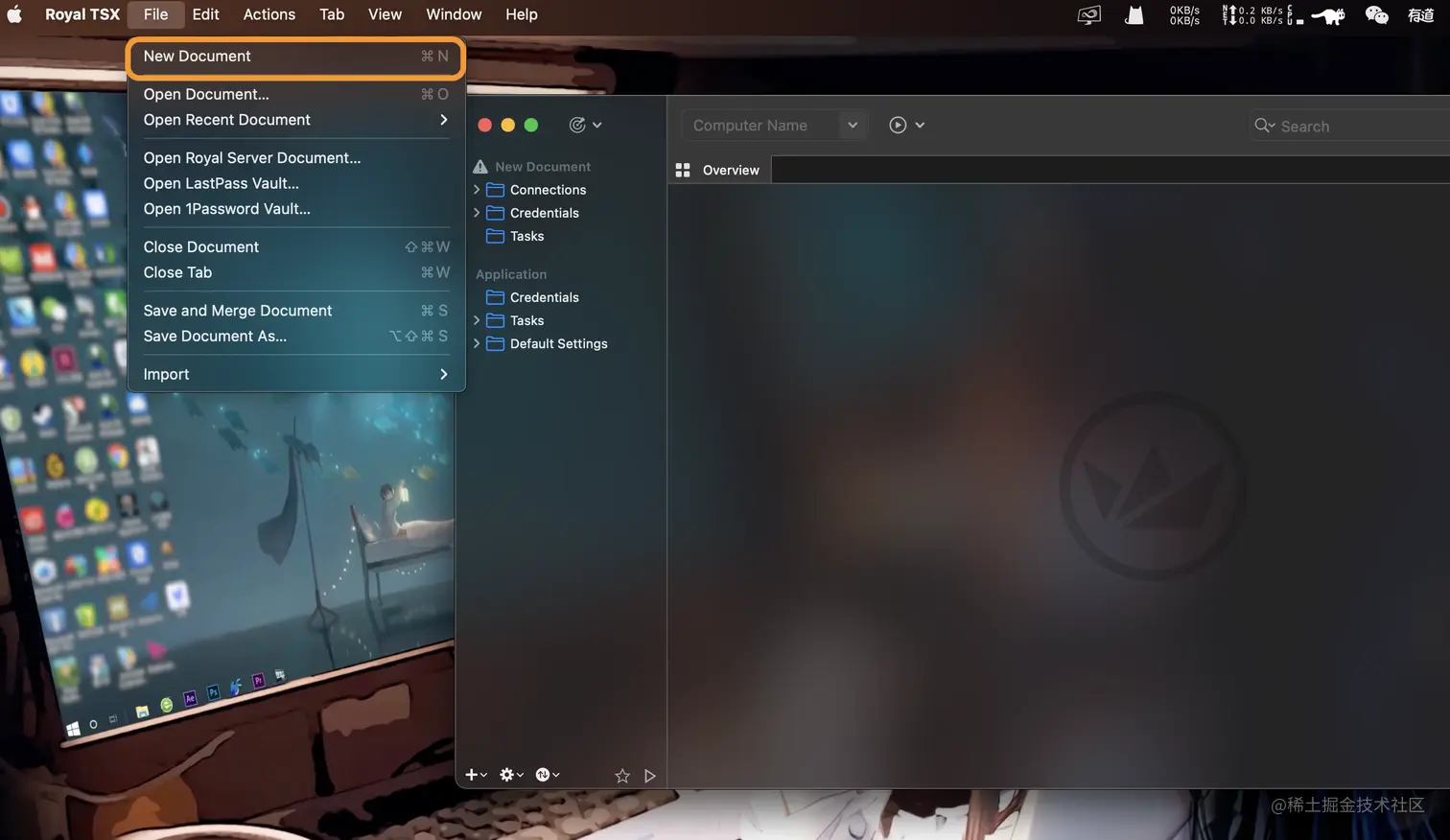Choose Close Tab in the File menu
This screenshot has width=1450, height=840.
[295, 272]
